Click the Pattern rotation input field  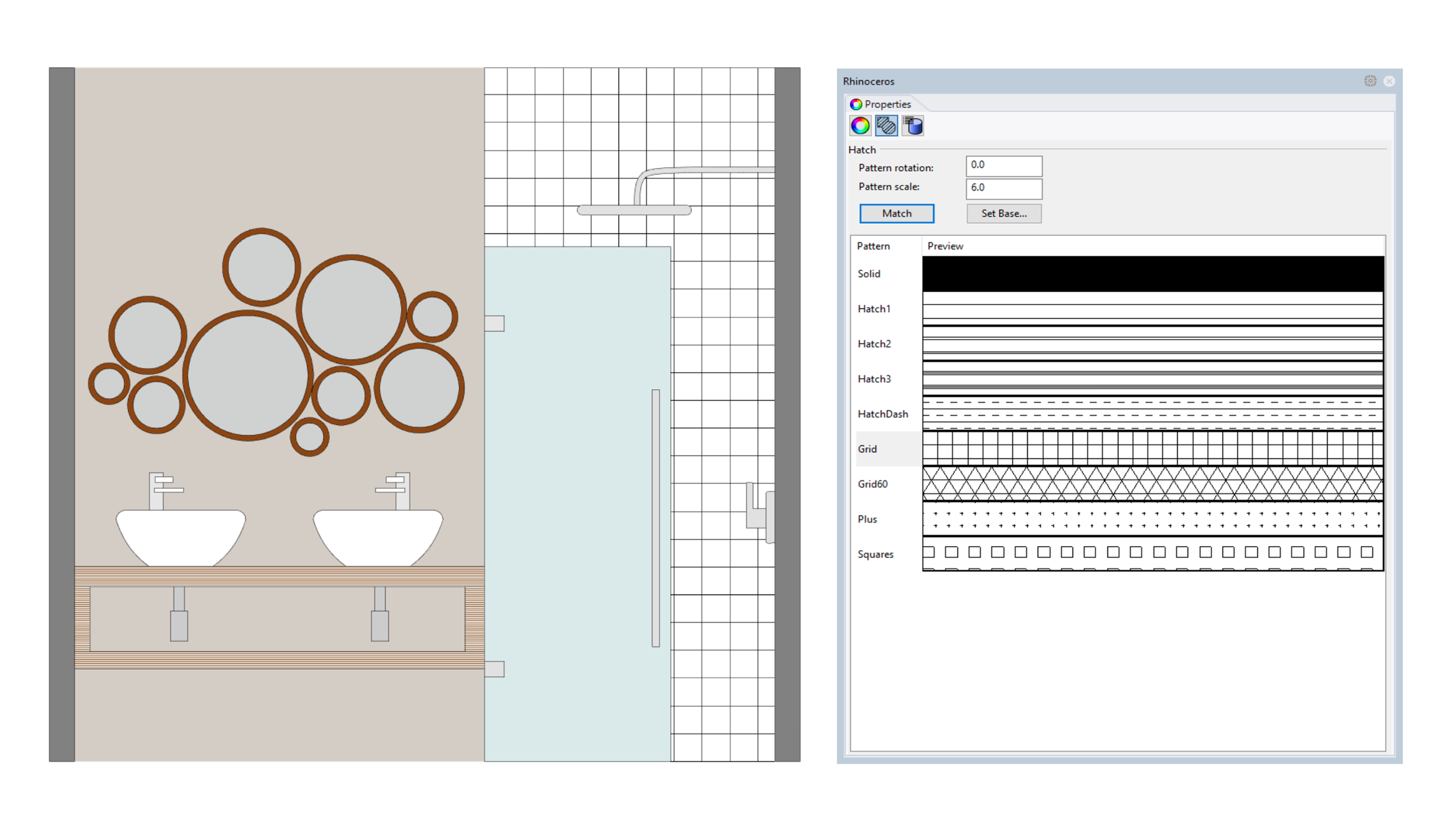tap(1004, 166)
